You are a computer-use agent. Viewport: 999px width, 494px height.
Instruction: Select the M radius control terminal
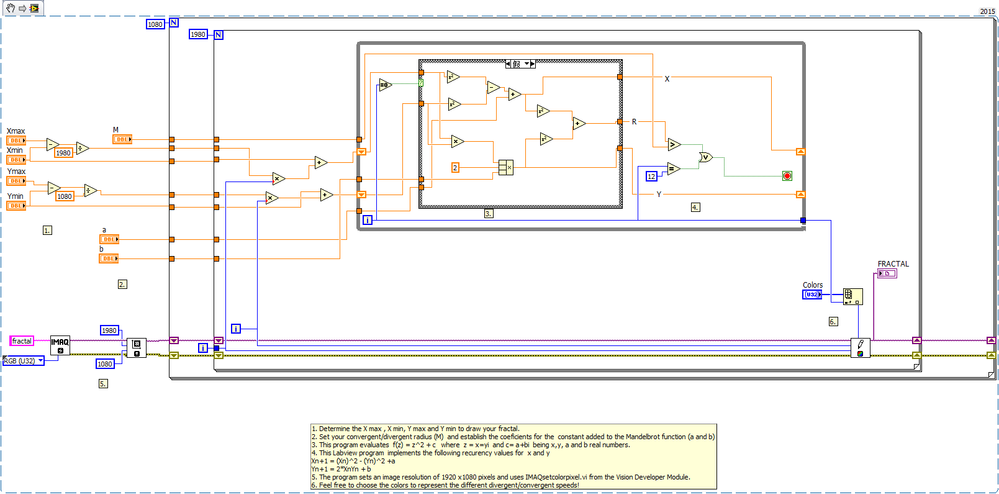(x=122, y=139)
